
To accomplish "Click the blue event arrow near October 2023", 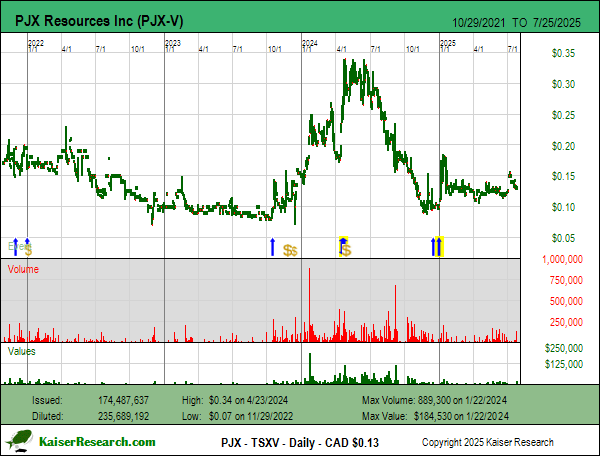I will 272,247.
